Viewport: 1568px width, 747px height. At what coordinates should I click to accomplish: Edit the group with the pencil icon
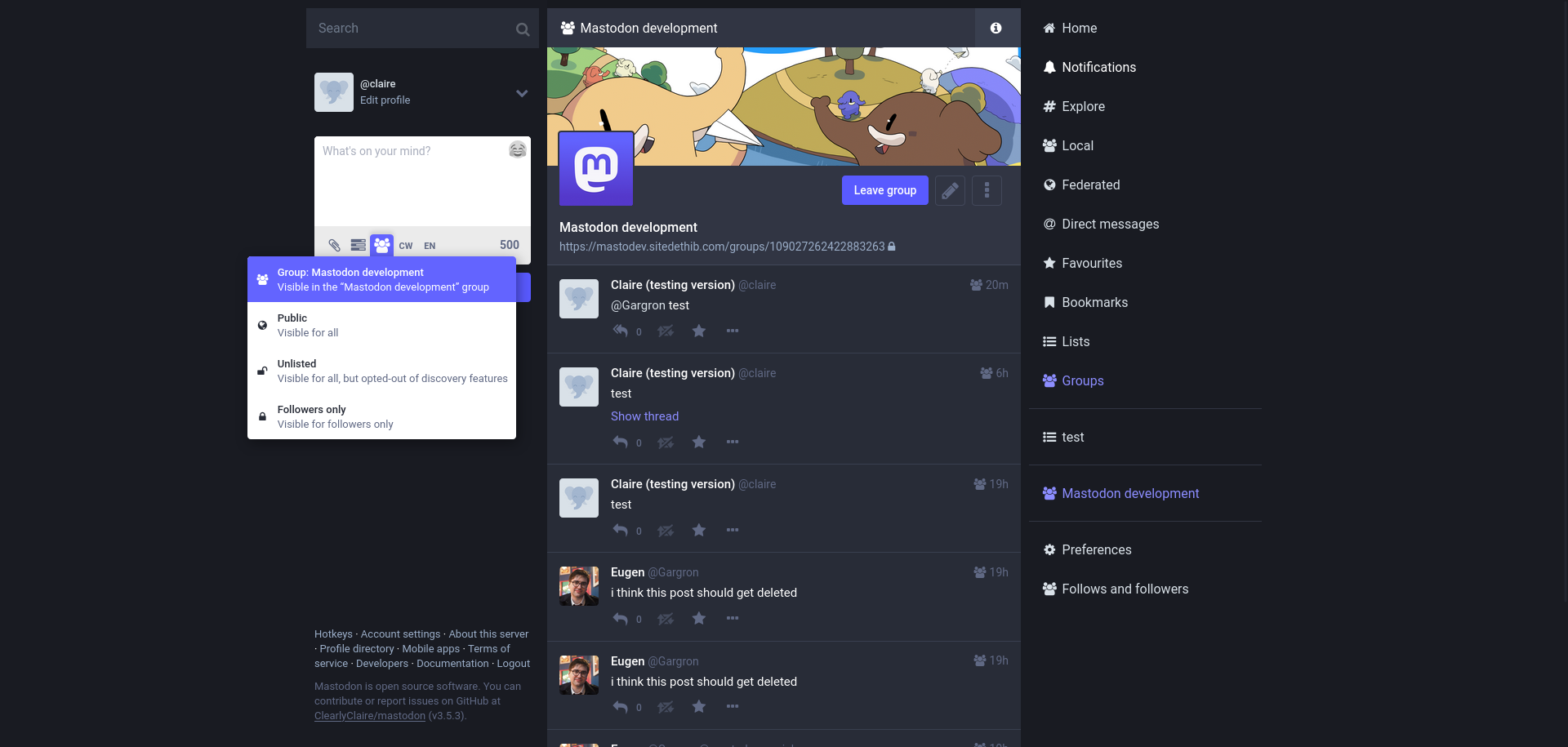[x=950, y=190]
